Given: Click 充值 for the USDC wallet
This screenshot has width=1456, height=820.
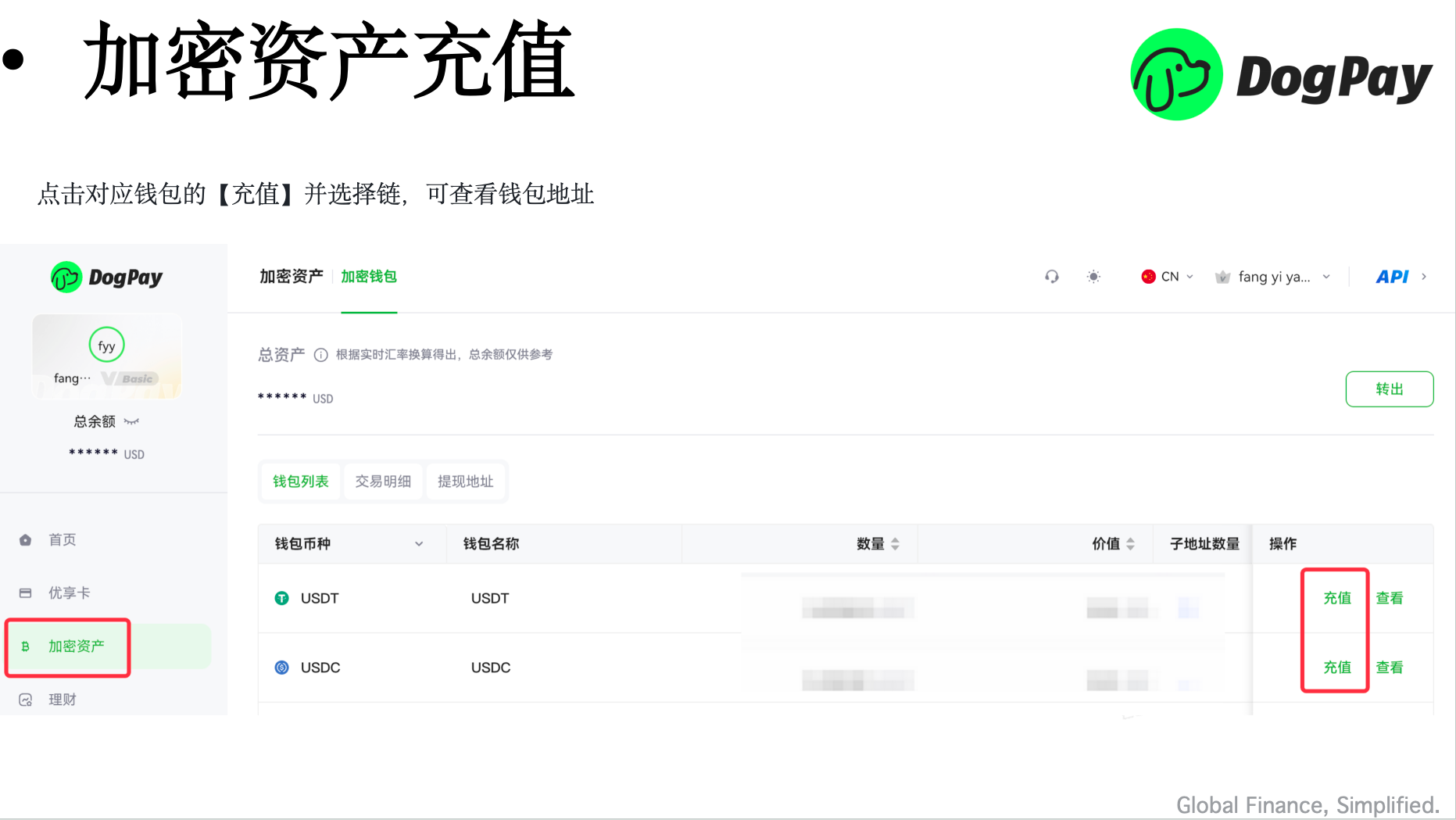Looking at the screenshot, I should point(1337,668).
